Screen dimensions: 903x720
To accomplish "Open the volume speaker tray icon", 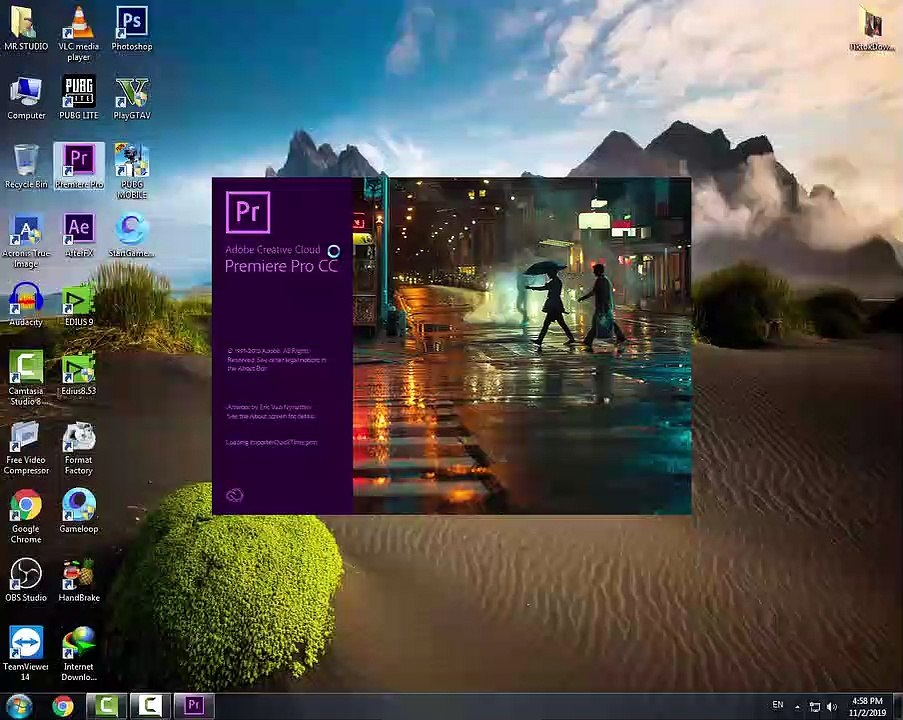I will coord(832,707).
